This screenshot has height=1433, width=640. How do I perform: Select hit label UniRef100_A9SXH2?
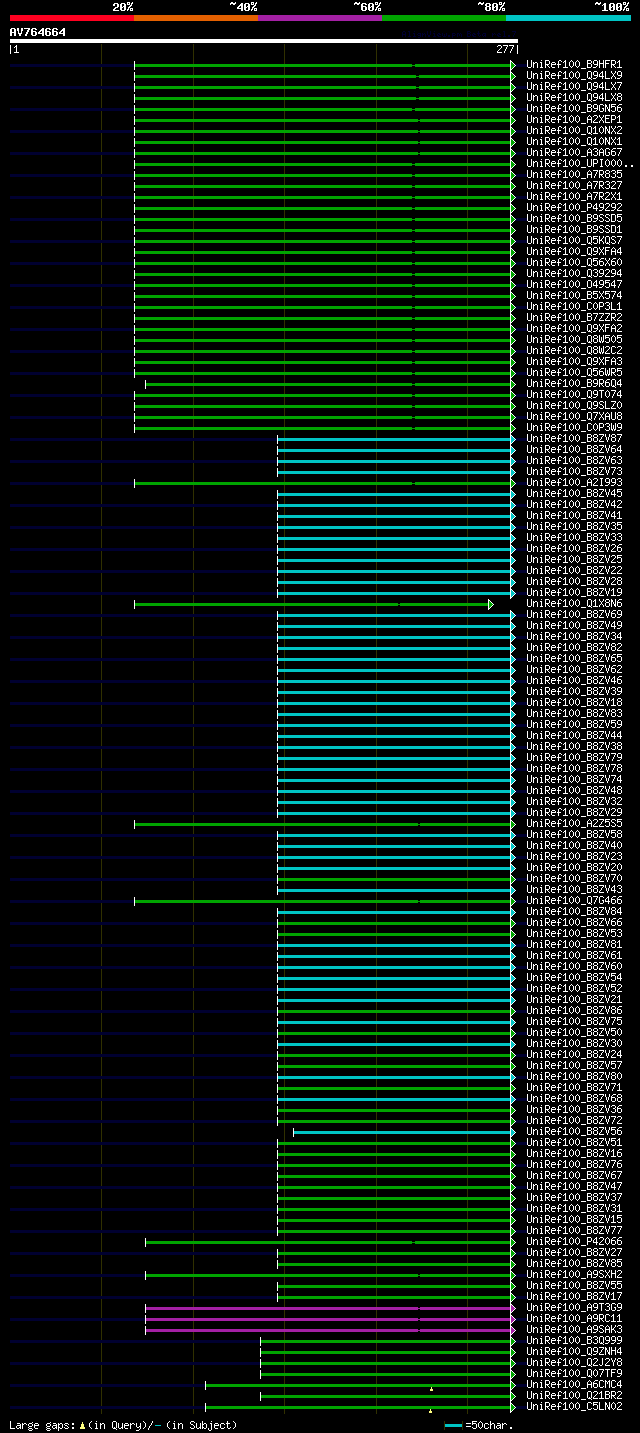tap(574, 1275)
